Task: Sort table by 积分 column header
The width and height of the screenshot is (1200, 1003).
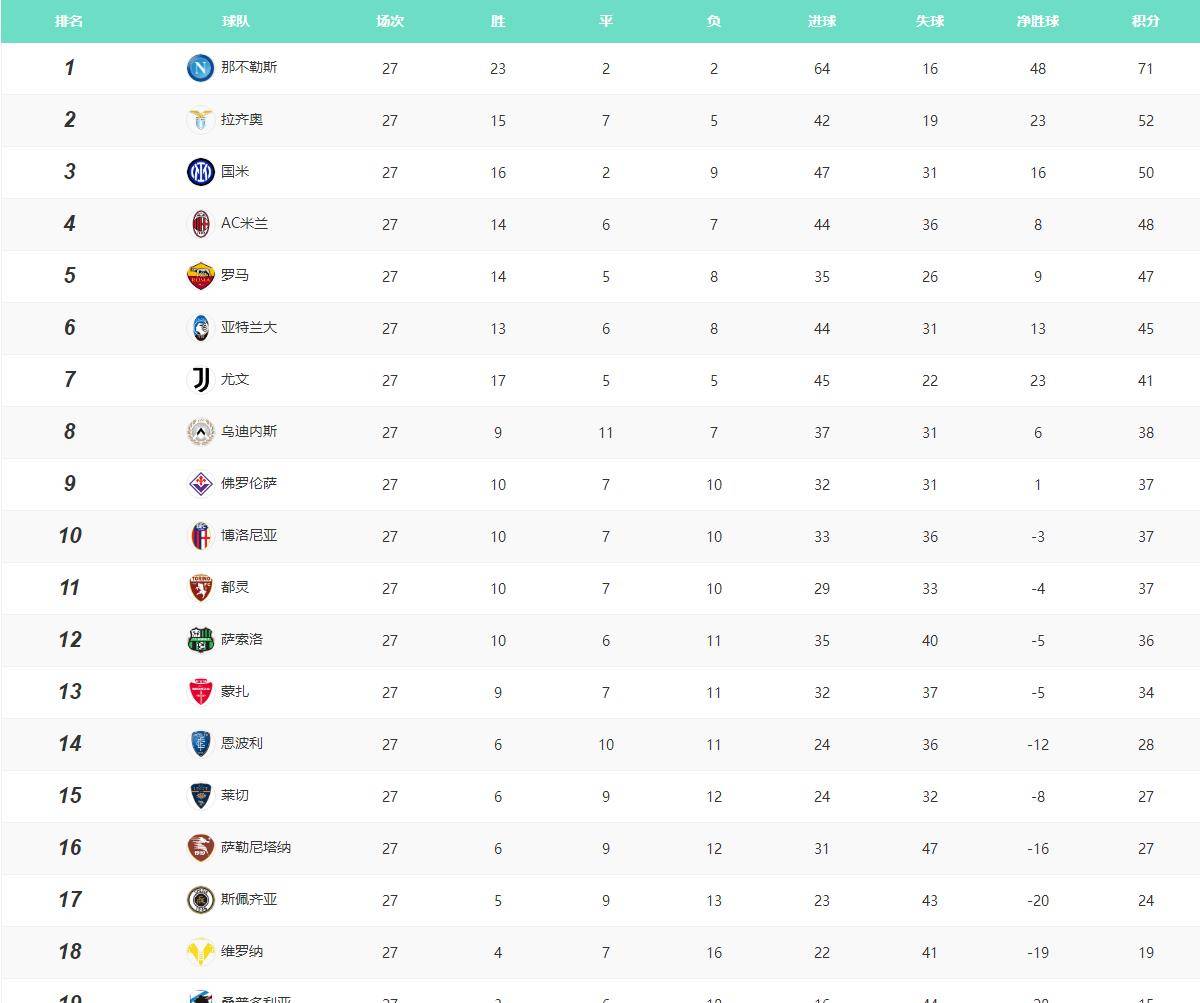Action: point(1145,21)
